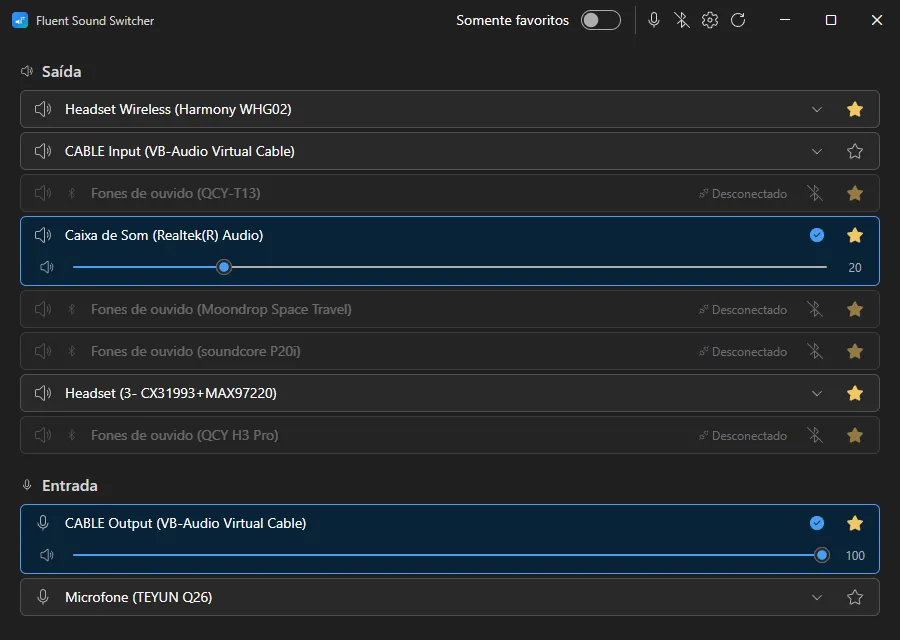
Task: Click the check mark on Caixa de Som
Action: click(x=817, y=235)
